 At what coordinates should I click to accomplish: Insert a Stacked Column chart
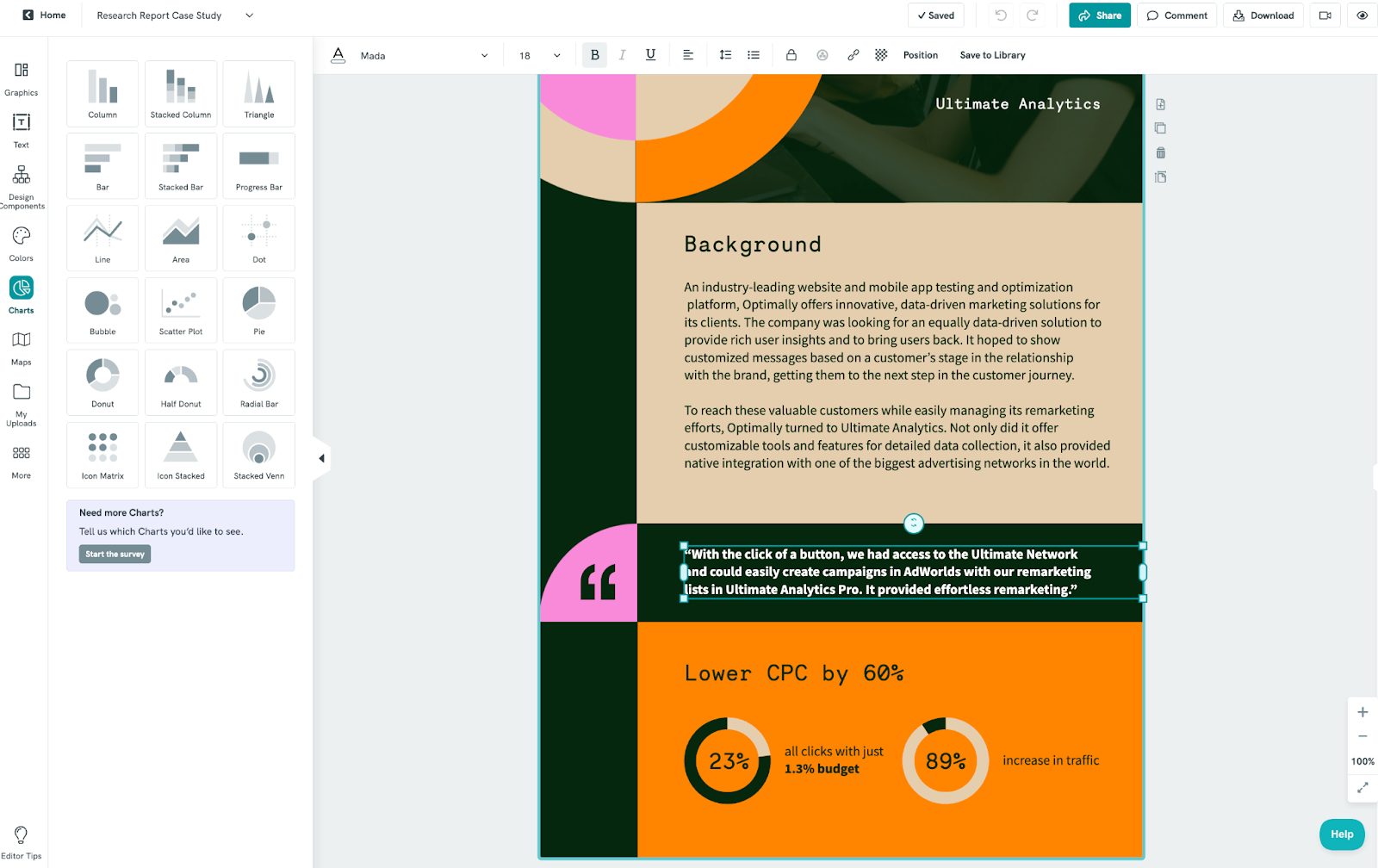click(181, 93)
